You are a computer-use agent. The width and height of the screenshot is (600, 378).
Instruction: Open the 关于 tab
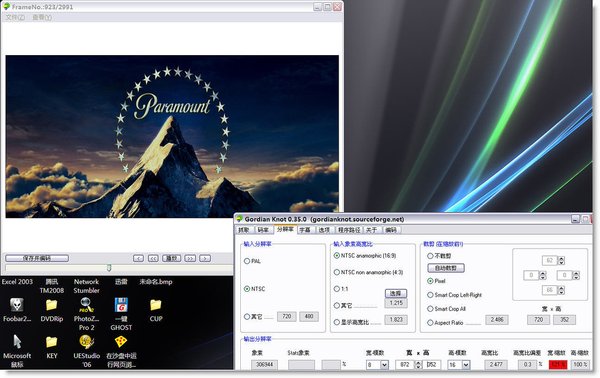(372, 230)
